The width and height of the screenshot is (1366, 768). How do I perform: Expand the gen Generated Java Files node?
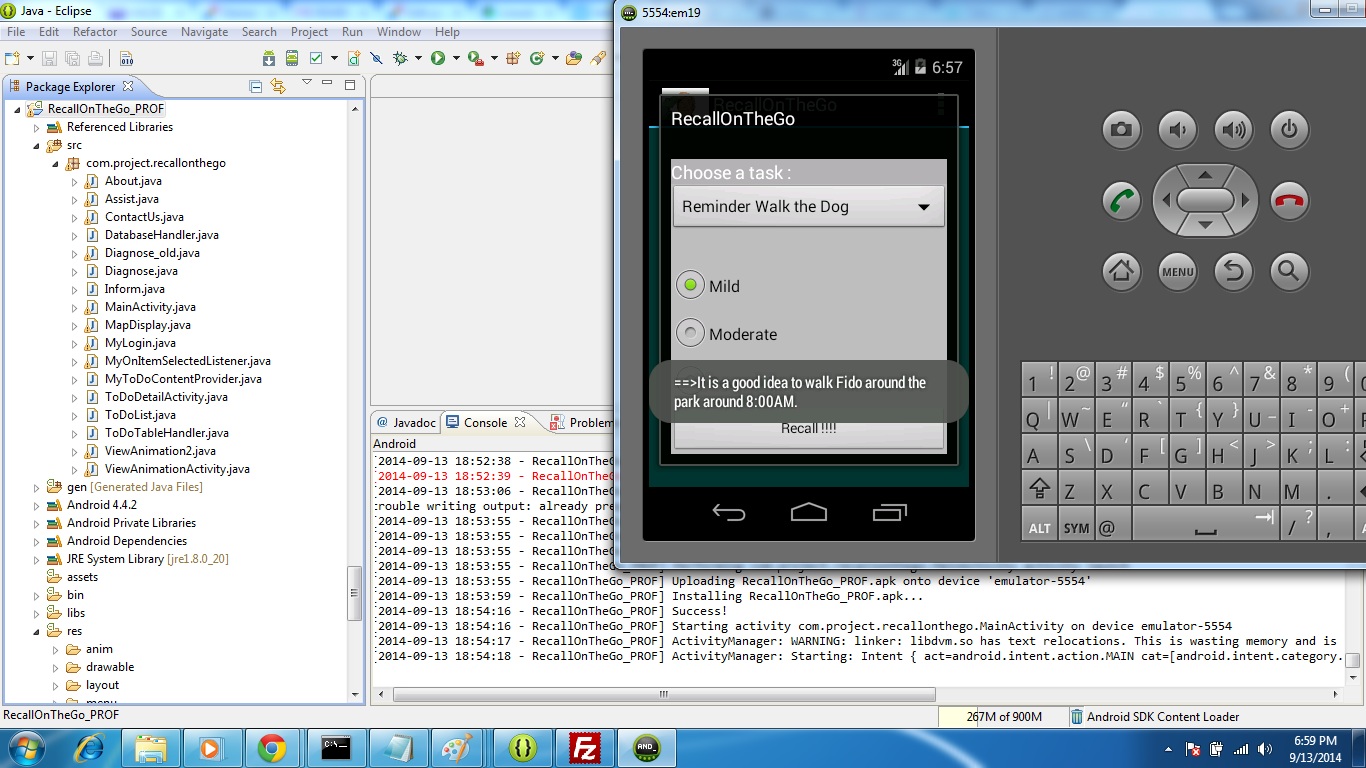pos(37,488)
